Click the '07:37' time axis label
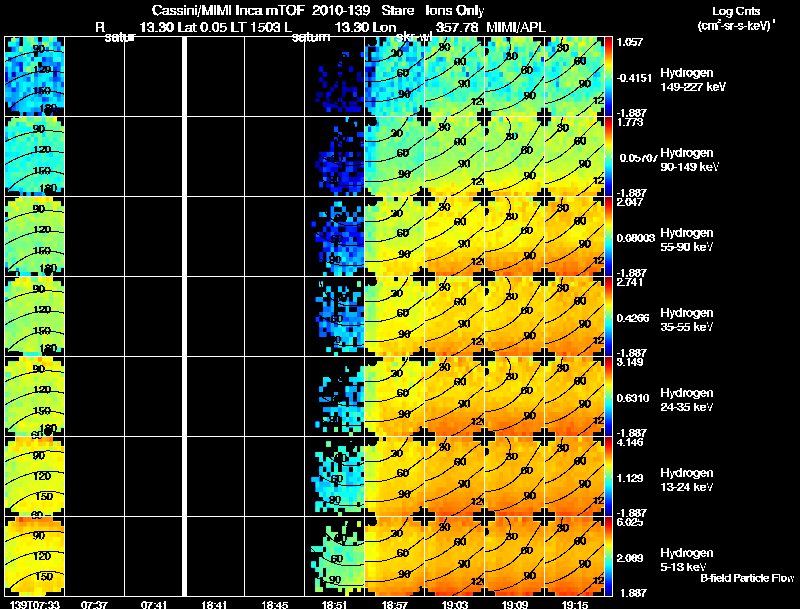This screenshot has height=609, width=800. [94, 604]
